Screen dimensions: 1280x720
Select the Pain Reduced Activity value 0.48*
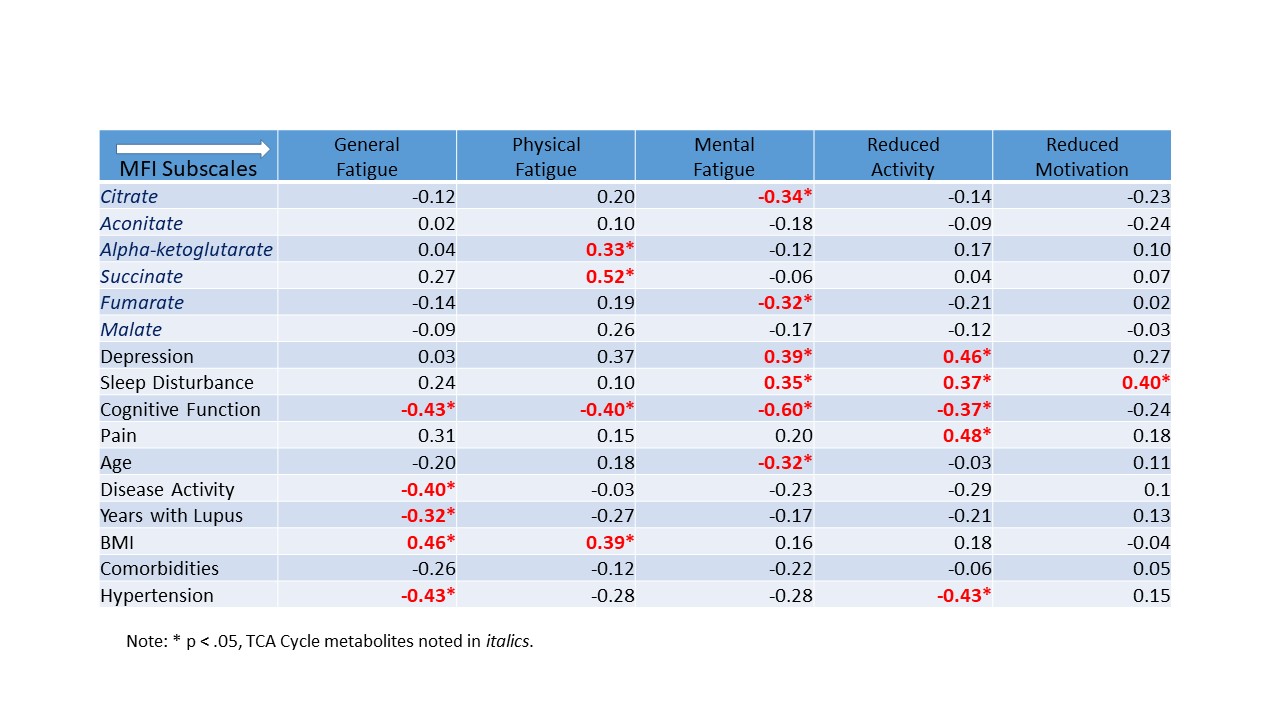click(967, 436)
